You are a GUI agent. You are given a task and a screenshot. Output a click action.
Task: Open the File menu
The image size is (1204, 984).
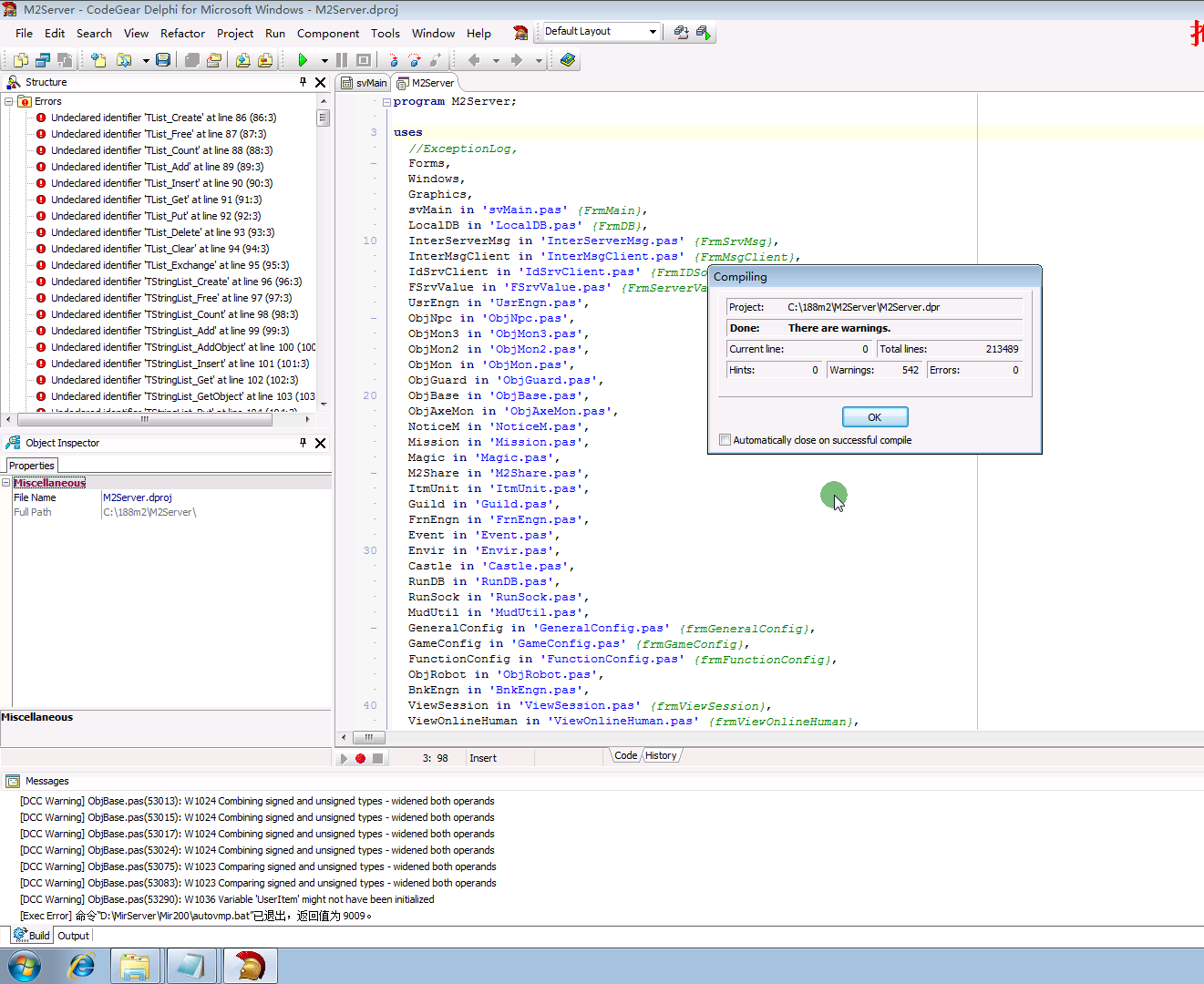click(x=24, y=33)
